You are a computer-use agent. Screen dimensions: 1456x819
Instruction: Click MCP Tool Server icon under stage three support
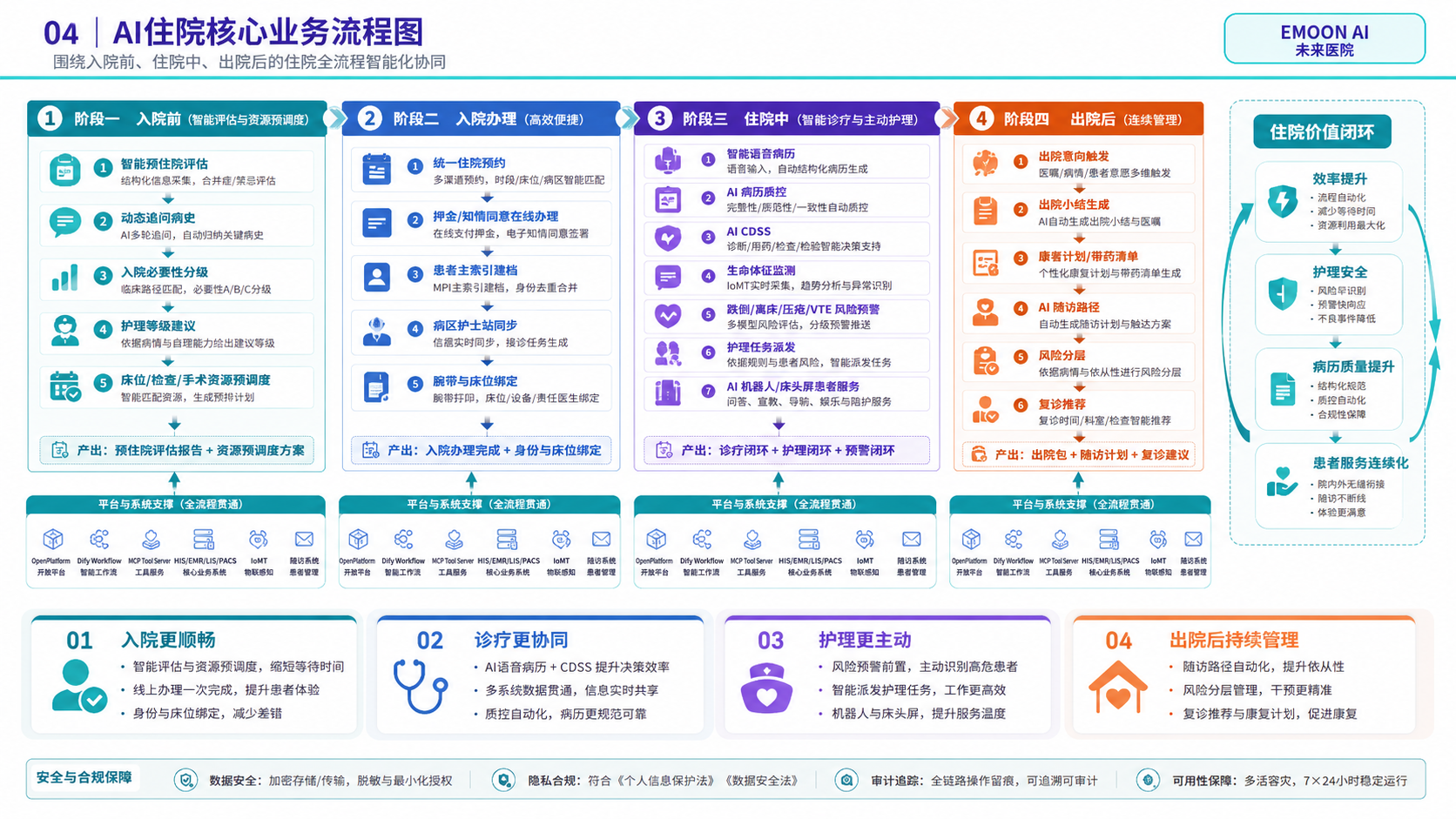click(752, 540)
